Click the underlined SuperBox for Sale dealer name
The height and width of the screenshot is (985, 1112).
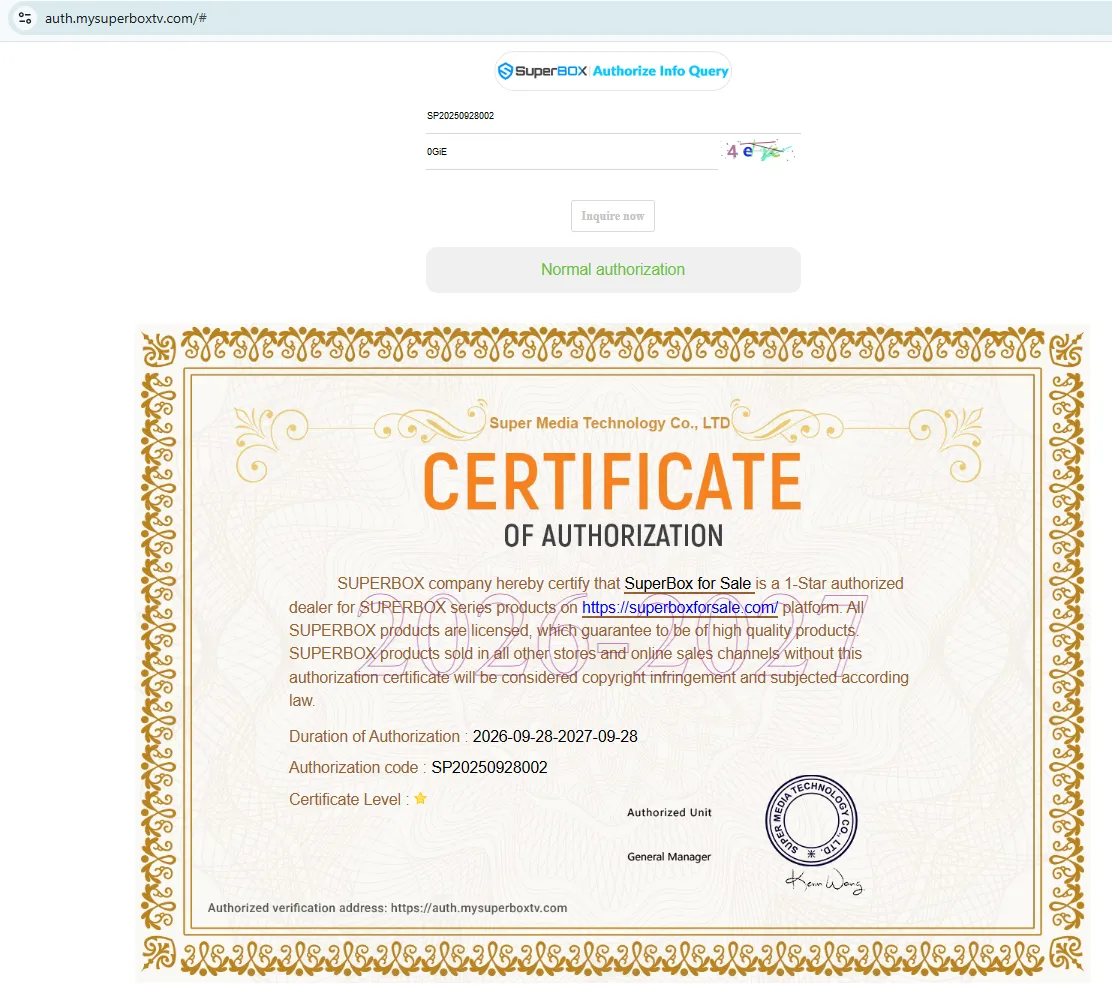688,584
